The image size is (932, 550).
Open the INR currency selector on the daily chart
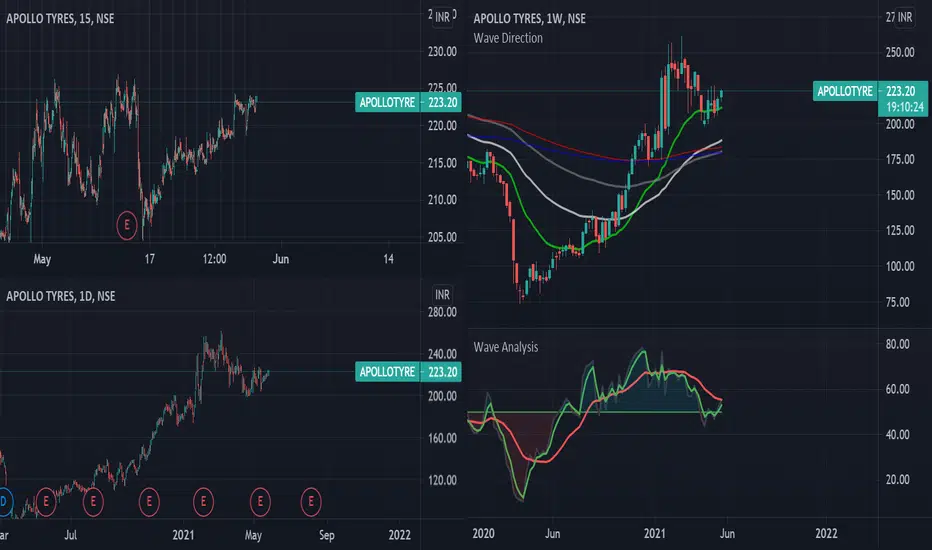pyautogui.click(x=442, y=294)
